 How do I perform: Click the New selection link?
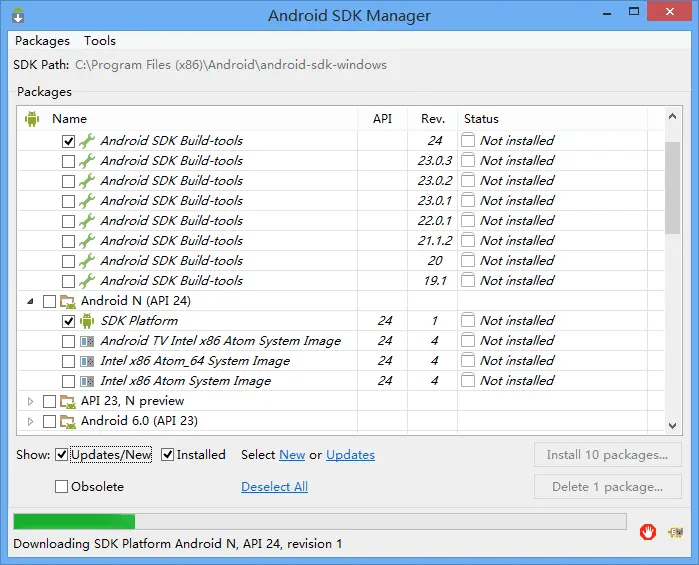(x=292, y=455)
